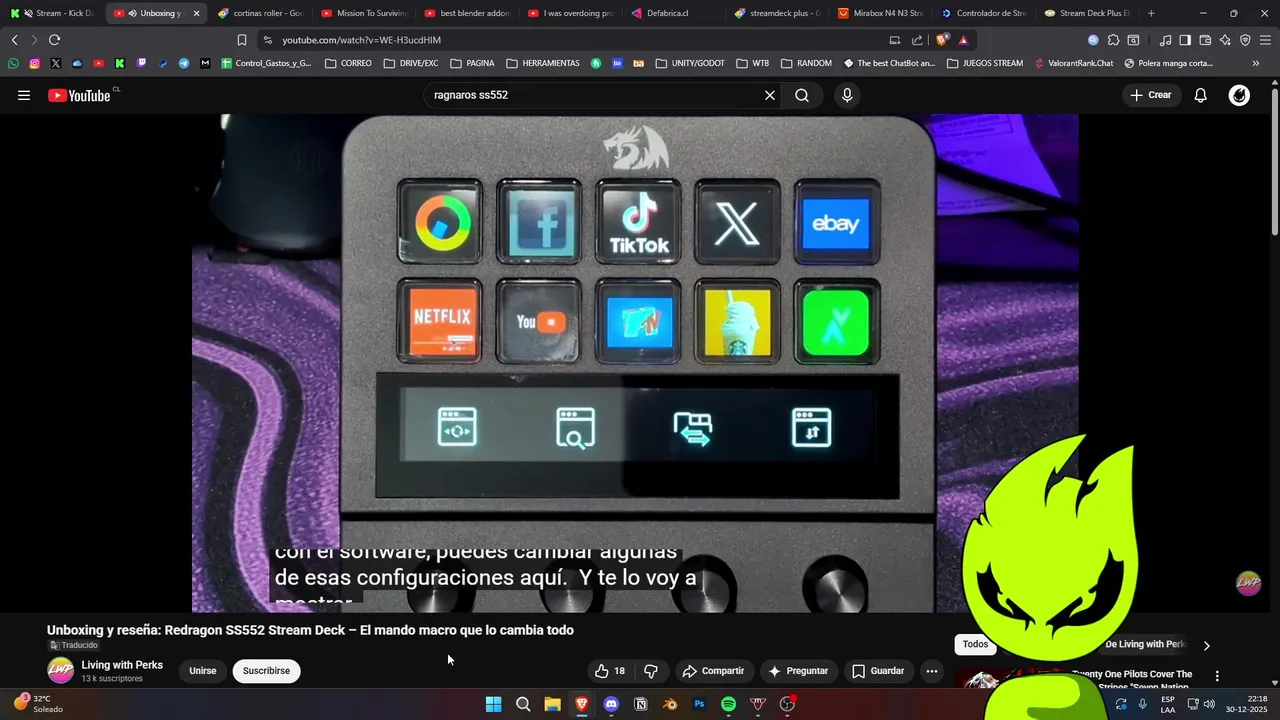Image resolution: width=1280 pixels, height=720 pixels.
Task: Open Brave Shields lion icon
Action: (942, 40)
